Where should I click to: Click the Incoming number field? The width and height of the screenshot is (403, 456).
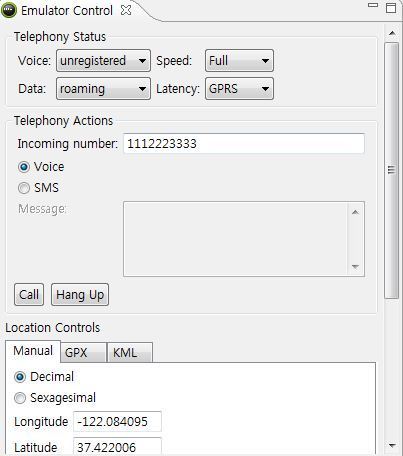[244, 144]
